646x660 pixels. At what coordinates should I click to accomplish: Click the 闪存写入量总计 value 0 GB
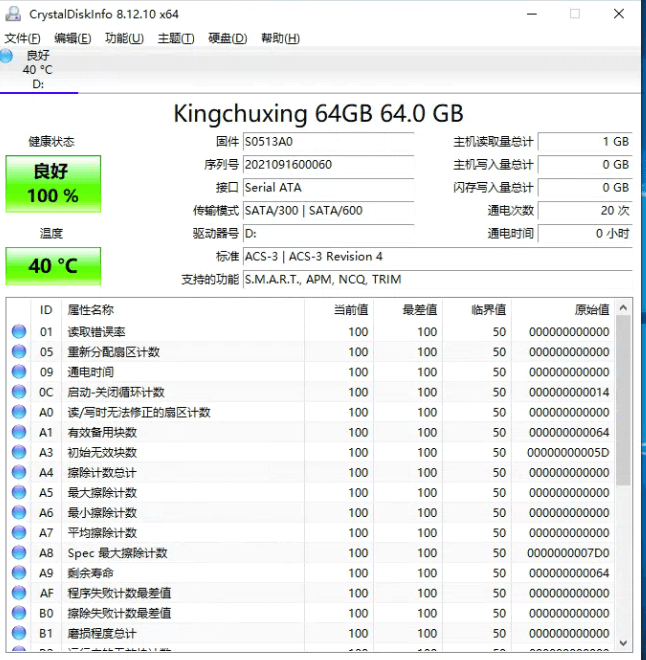point(585,188)
